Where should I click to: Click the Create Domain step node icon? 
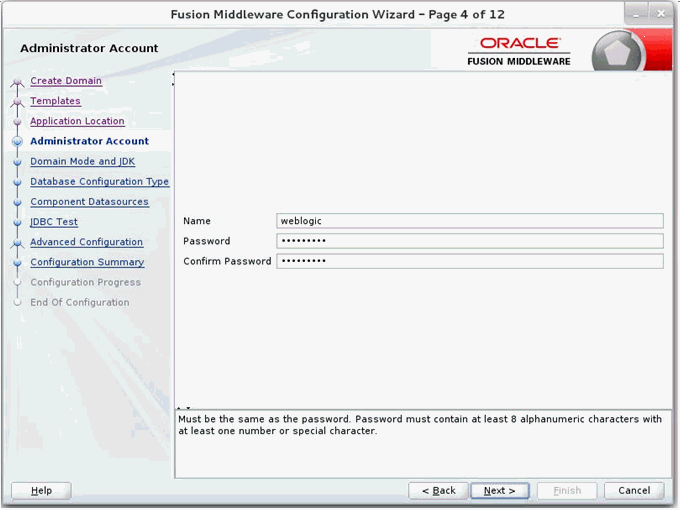click(17, 81)
